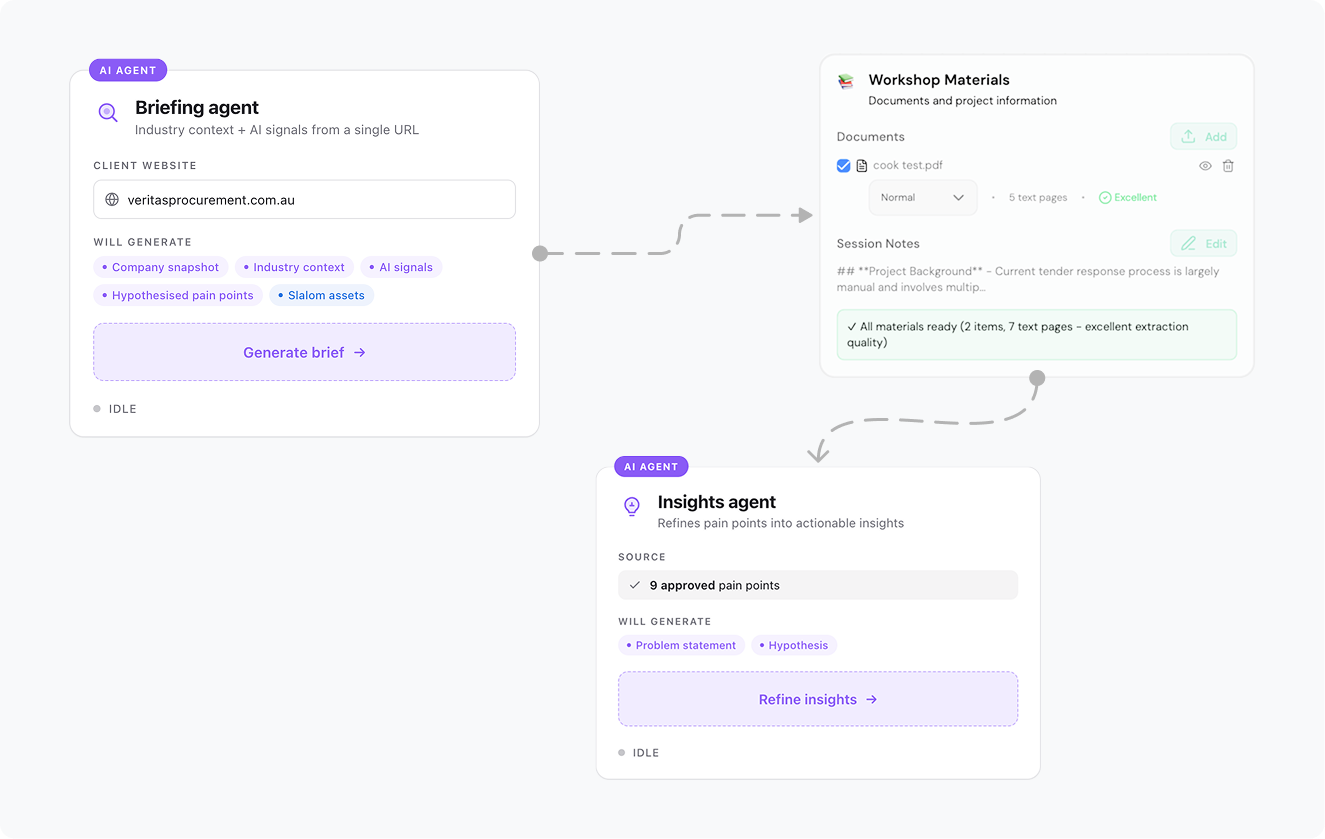Click the cook test.pdf file icon
The image size is (1325, 839).
coord(862,166)
